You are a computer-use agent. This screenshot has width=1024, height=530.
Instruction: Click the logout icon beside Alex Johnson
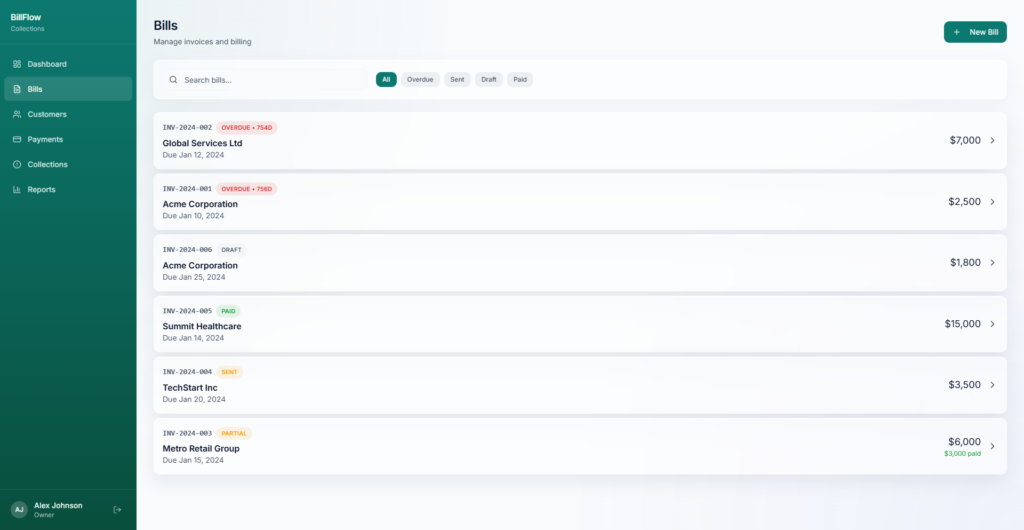[x=117, y=510]
